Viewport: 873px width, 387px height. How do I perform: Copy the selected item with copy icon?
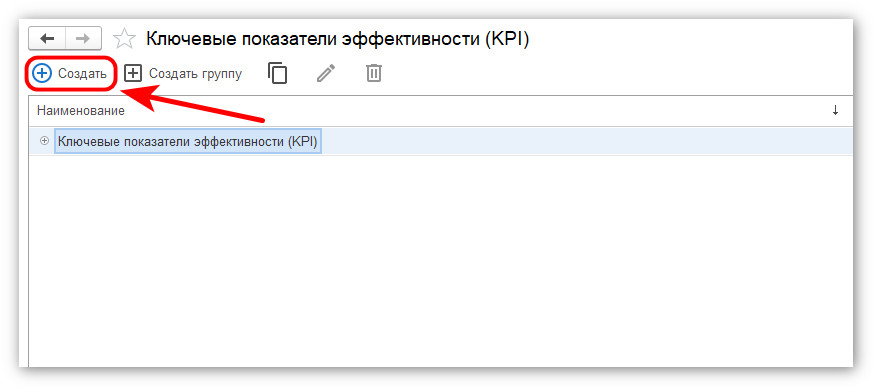tap(278, 73)
